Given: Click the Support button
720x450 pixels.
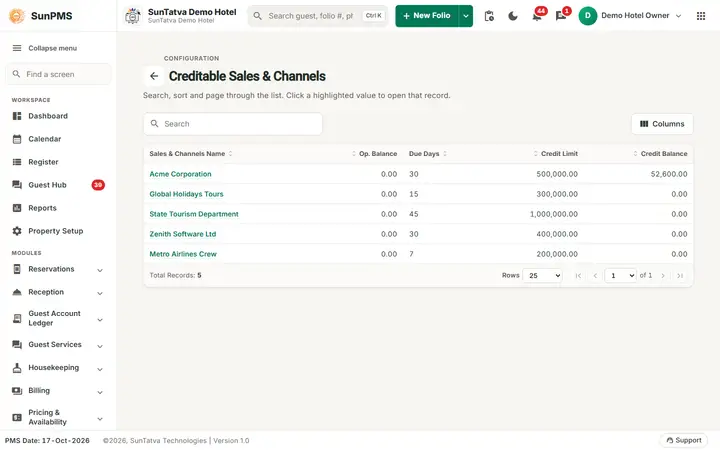Looking at the screenshot, I should 684,440.
